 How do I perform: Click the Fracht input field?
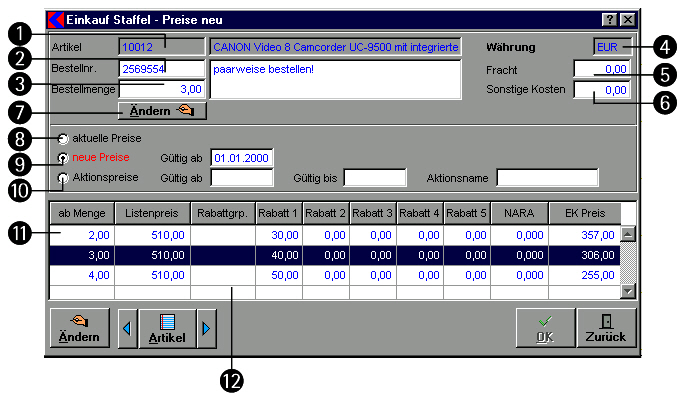[x=602, y=69]
